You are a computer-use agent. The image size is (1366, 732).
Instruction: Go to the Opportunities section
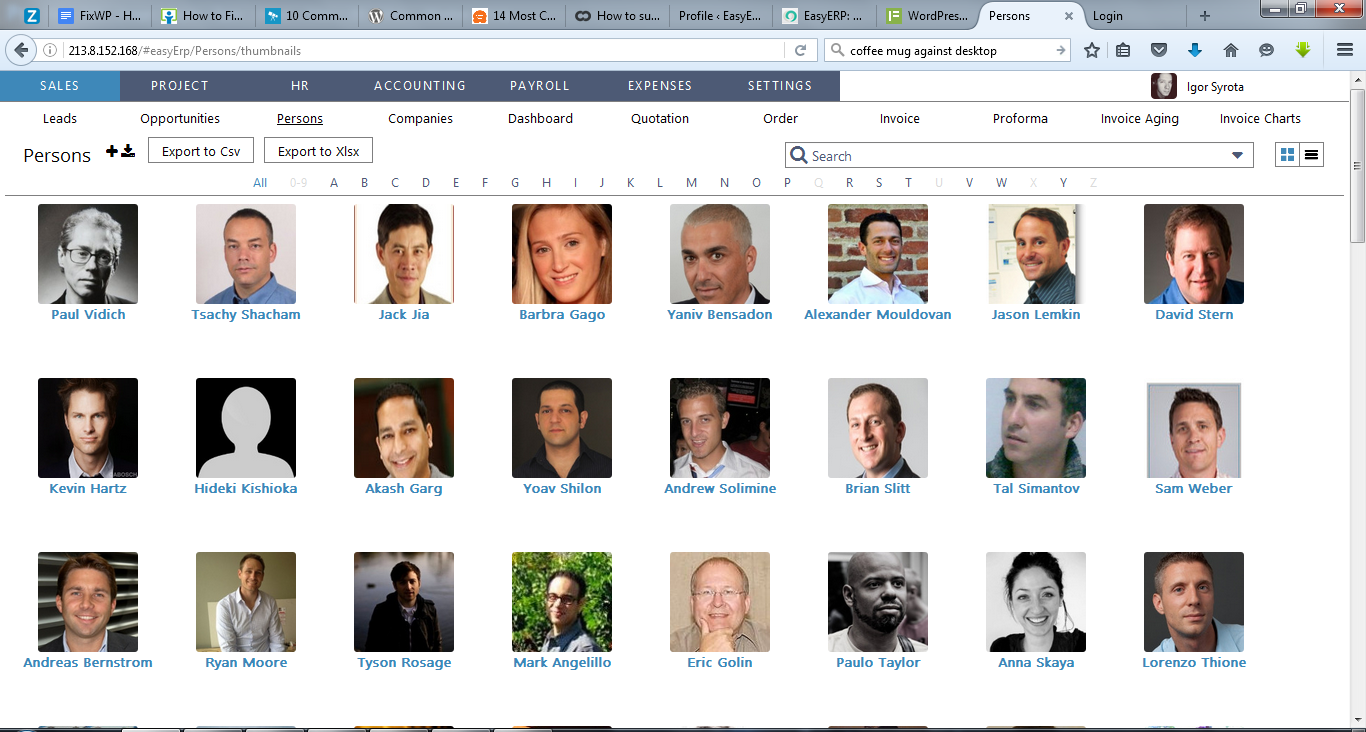click(x=180, y=118)
